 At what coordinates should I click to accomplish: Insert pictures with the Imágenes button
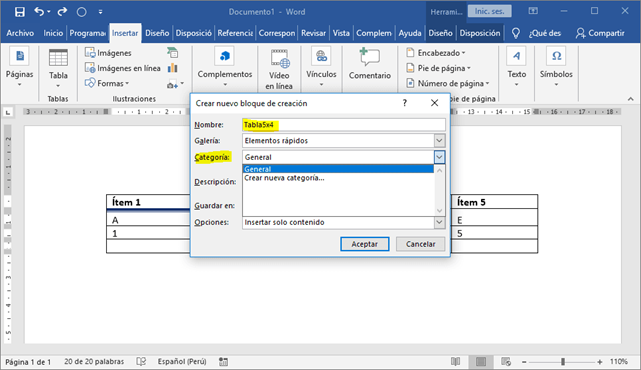tap(108, 53)
